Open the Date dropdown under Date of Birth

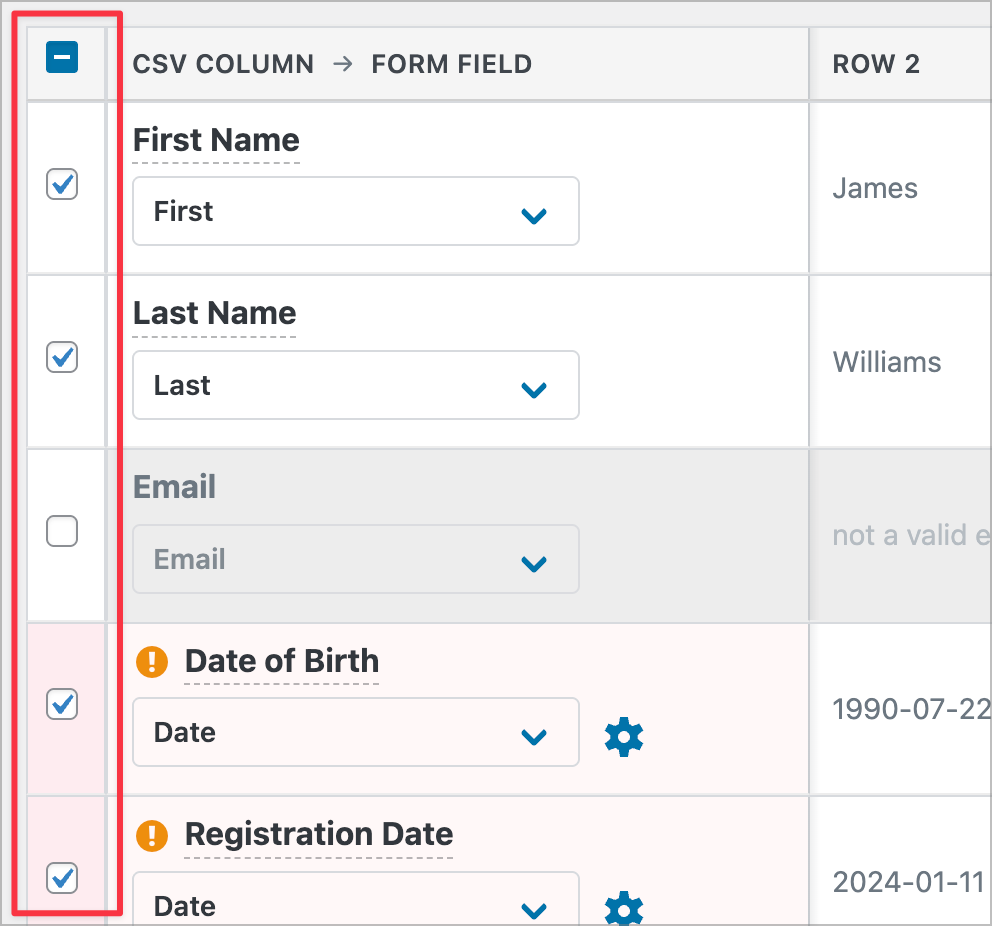coord(355,732)
